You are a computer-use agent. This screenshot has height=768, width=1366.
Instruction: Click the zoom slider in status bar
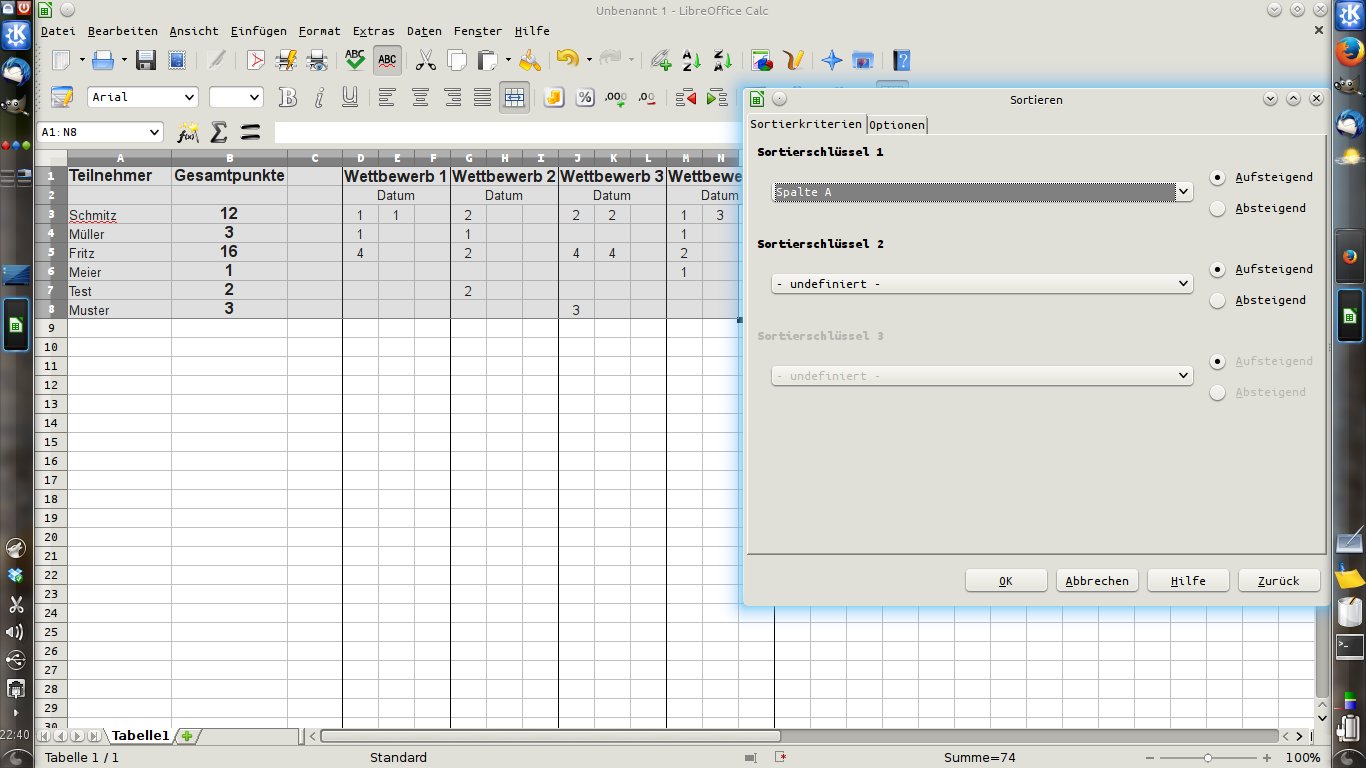1208,758
